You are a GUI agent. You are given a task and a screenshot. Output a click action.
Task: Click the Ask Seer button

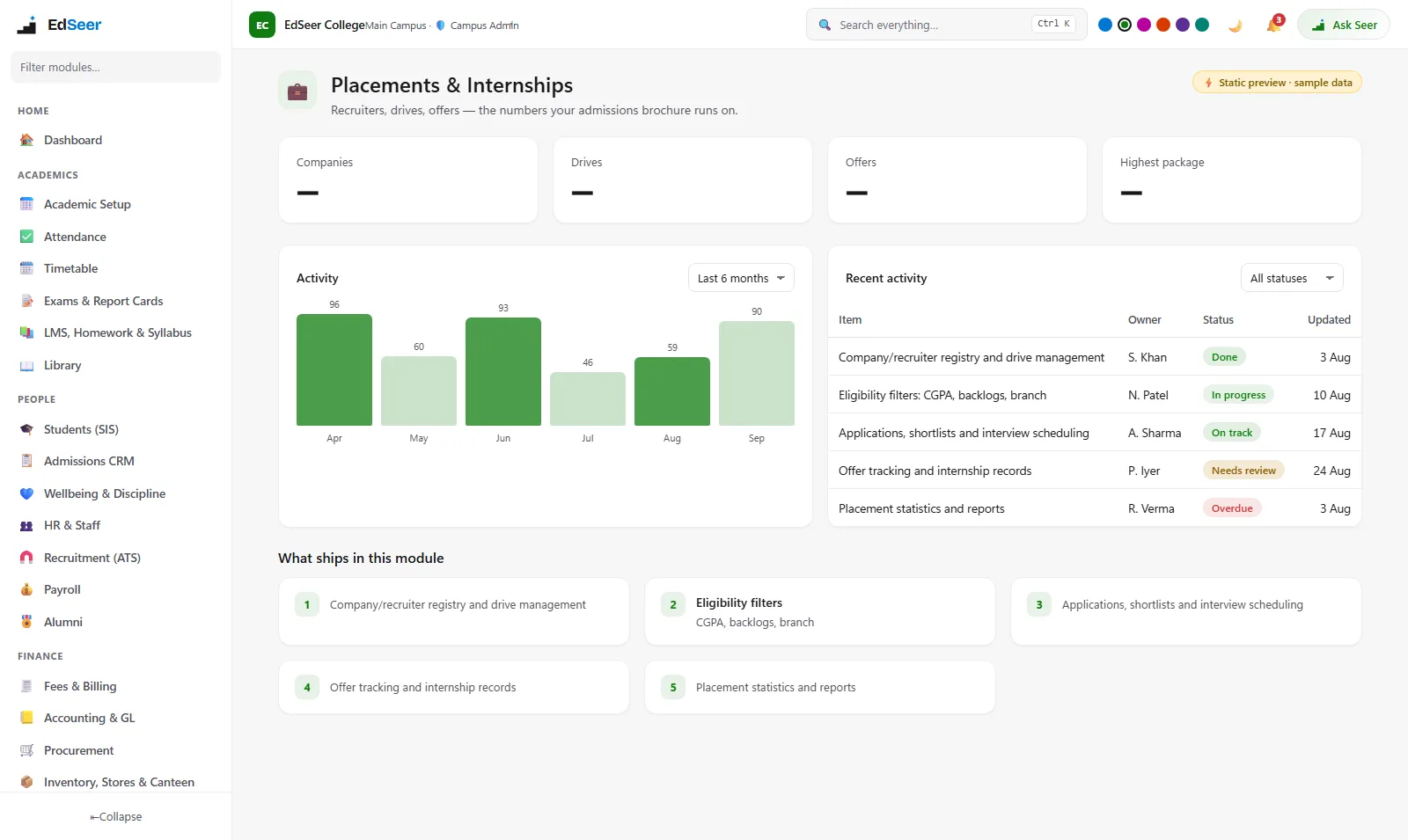1344,25
